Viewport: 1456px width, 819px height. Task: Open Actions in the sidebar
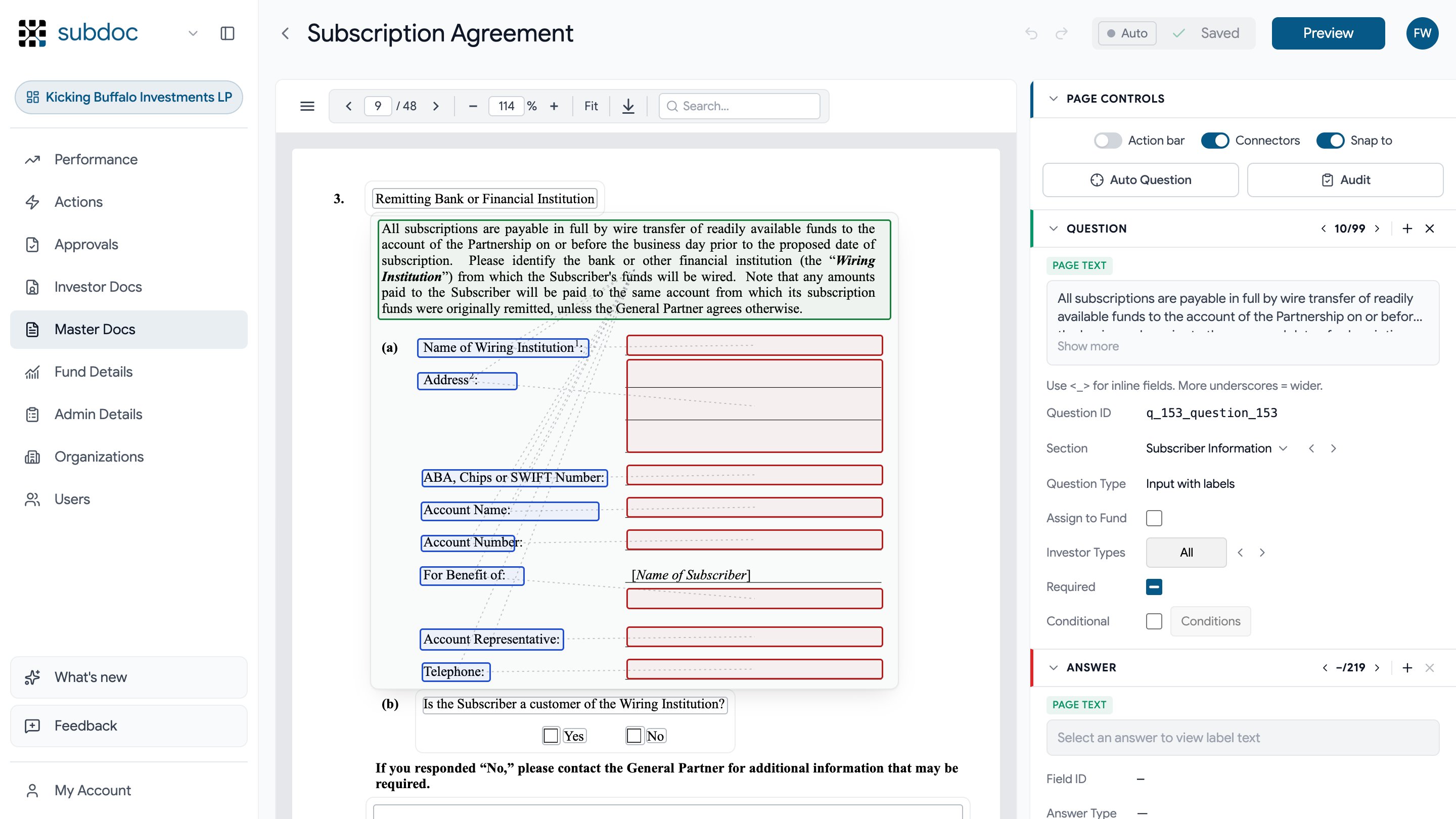point(129,202)
